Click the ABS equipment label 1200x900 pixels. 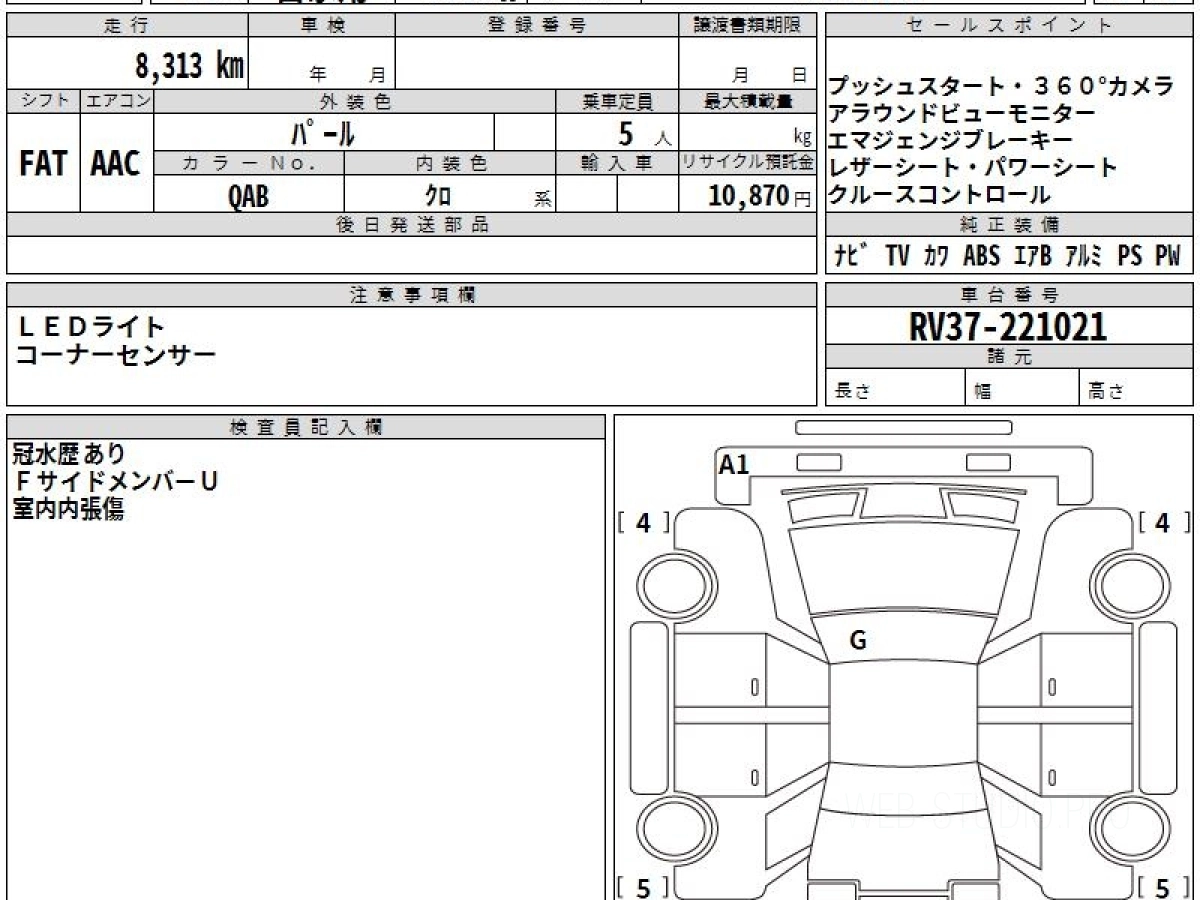tap(981, 256)
